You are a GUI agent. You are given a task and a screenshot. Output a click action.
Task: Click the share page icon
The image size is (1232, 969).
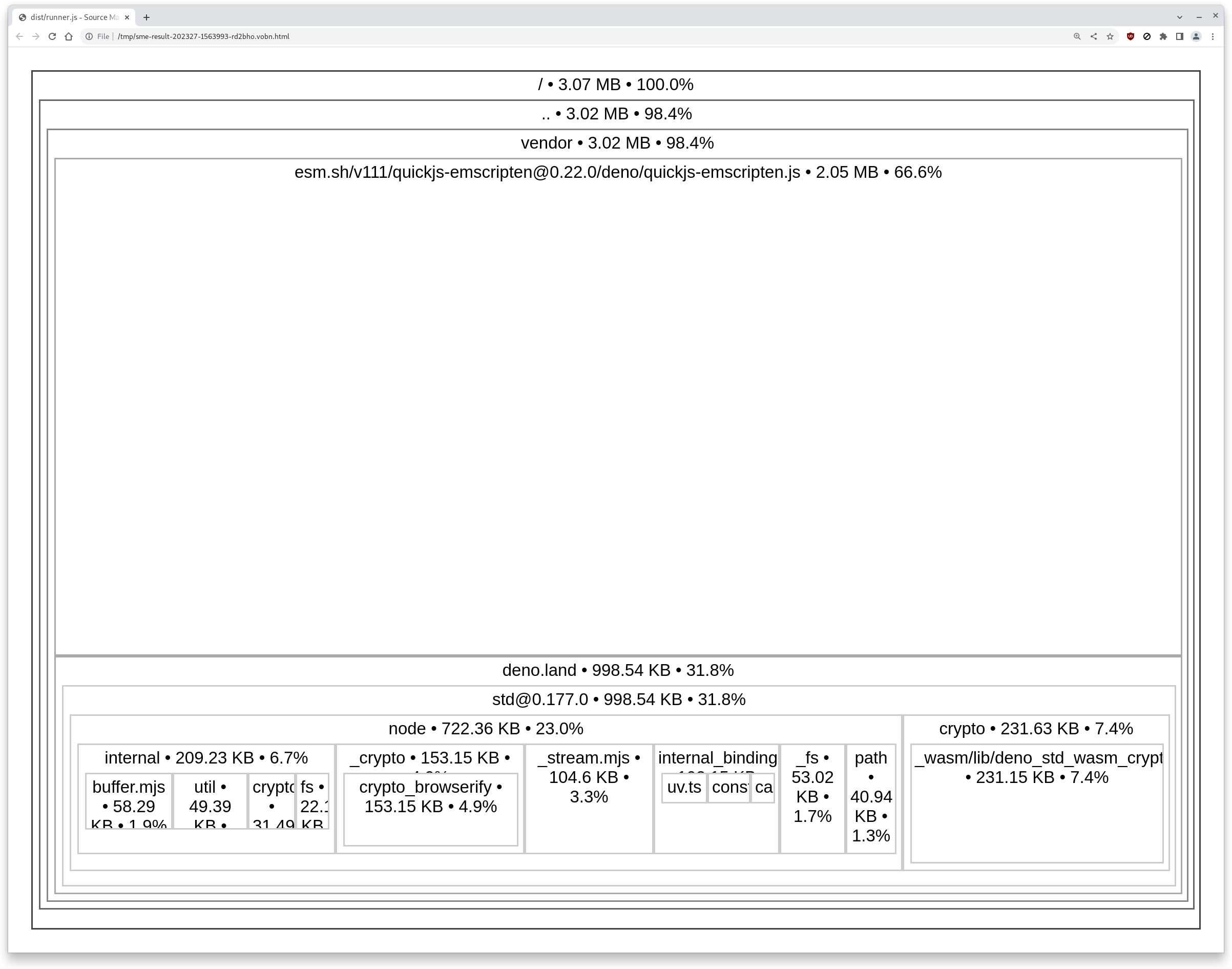coord(1094,36)
